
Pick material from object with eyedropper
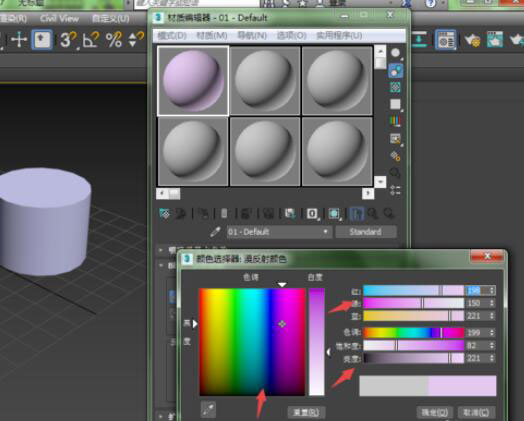[216, 232]
